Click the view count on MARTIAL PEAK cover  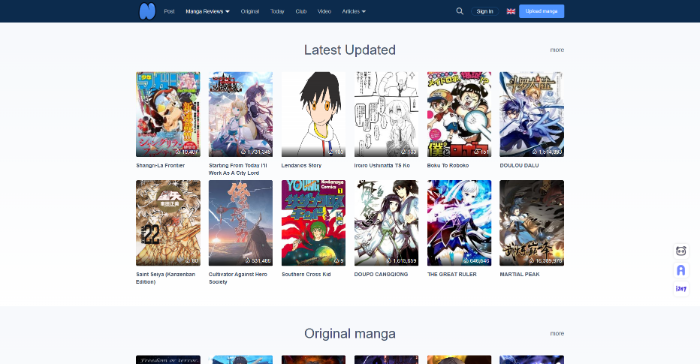coord(546,261)
